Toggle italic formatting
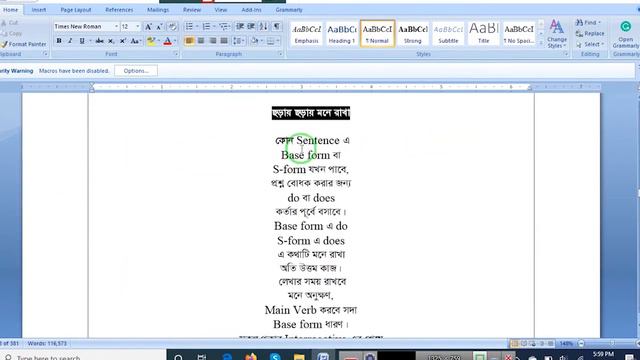The image size is (640, 360). coord(70,41)
